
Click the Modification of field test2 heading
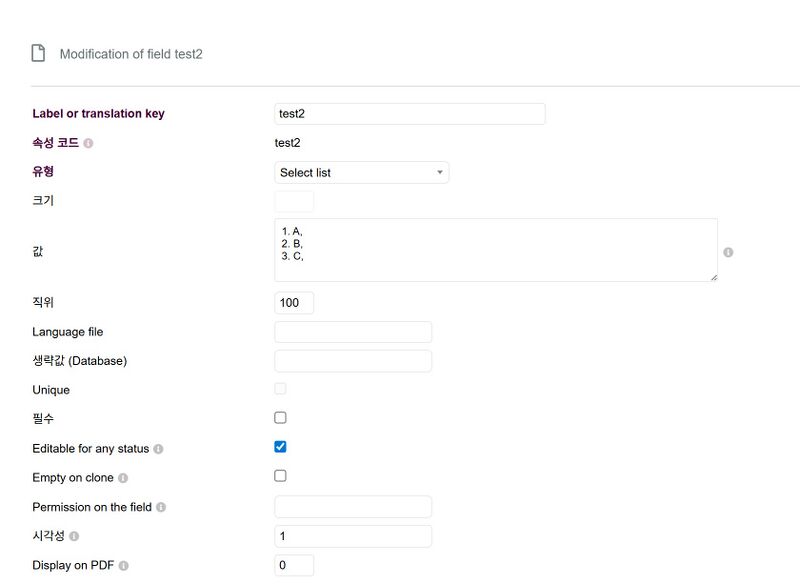pyautogui.click(x=131, y=54)
